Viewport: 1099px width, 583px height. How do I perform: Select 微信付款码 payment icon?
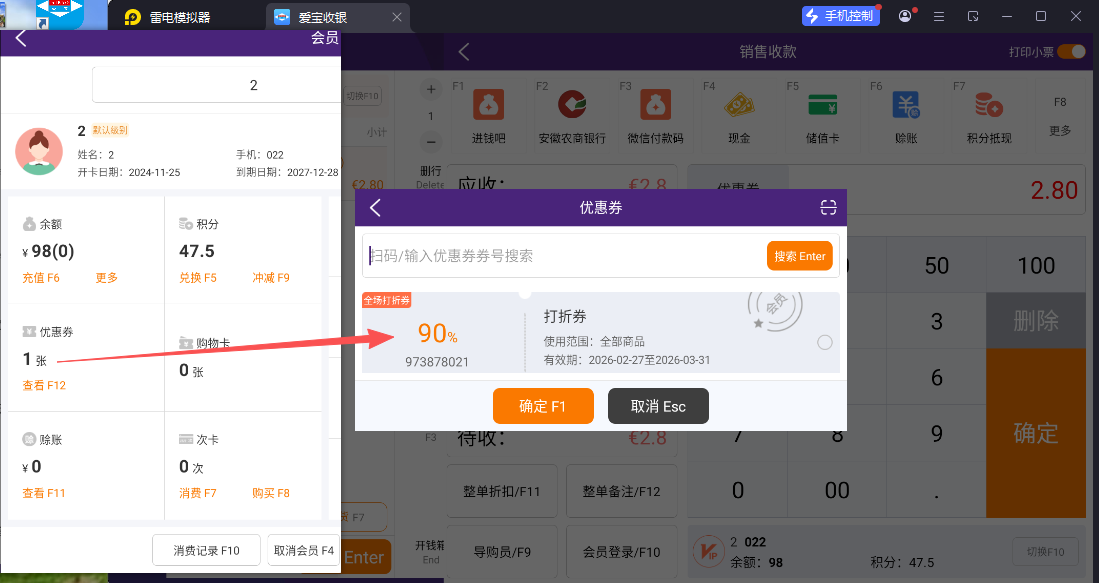click(x=655, y=106)
